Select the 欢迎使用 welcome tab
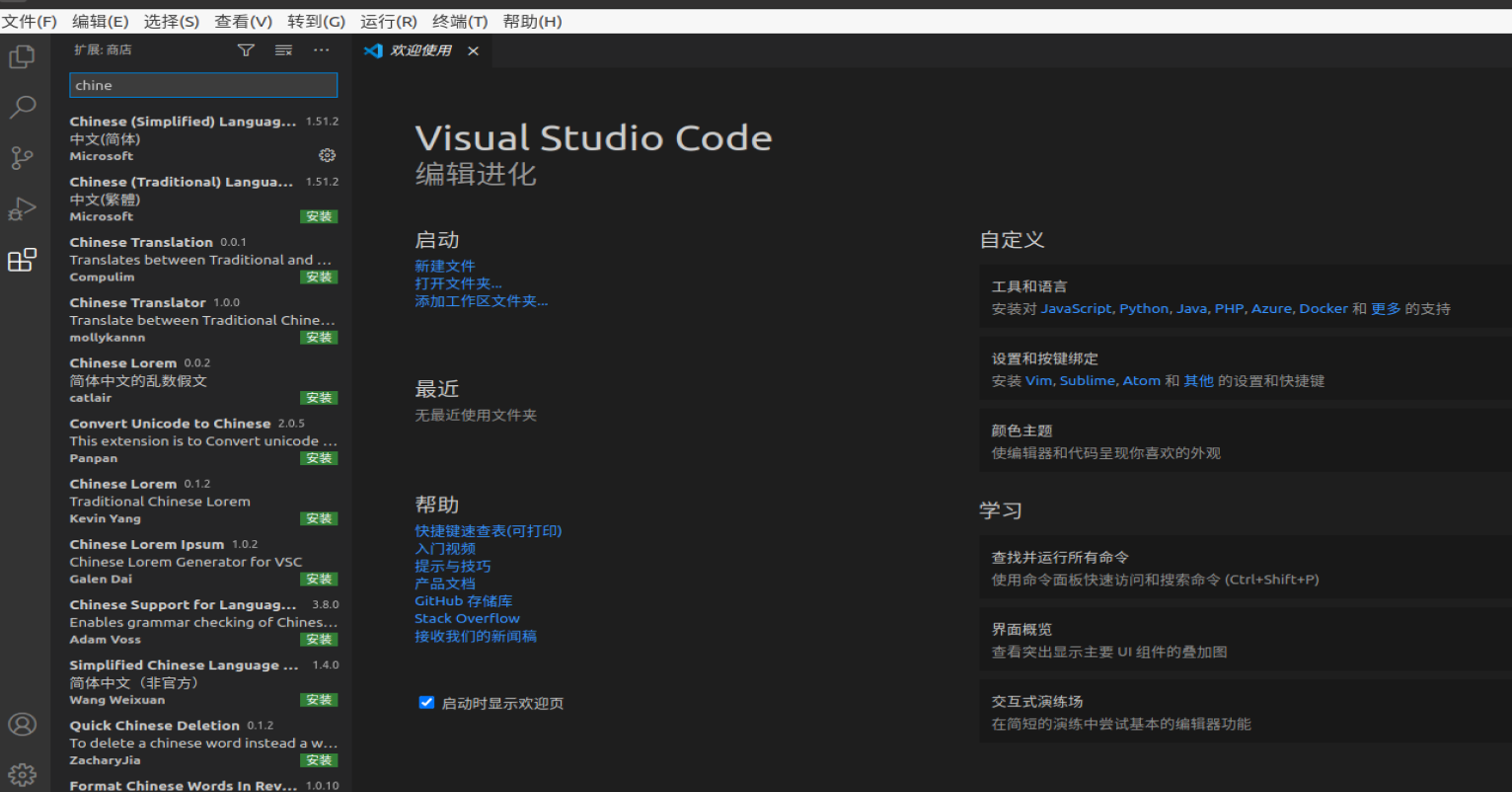 tap(420, 50)
